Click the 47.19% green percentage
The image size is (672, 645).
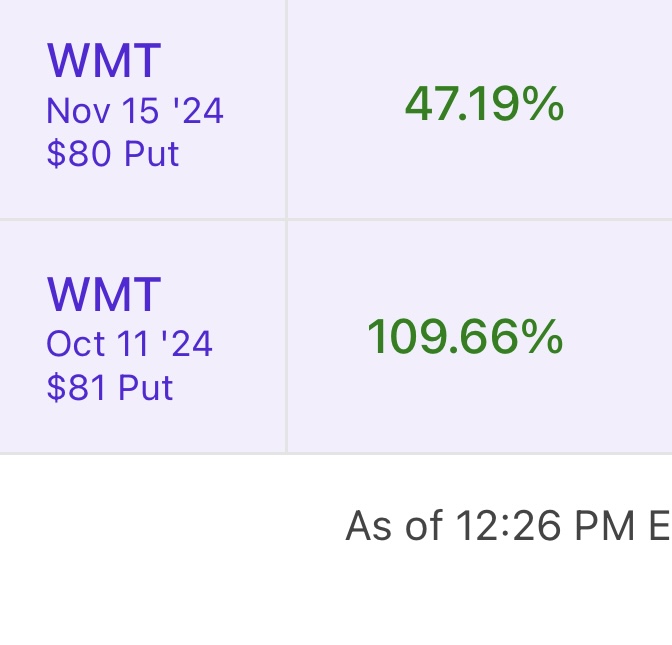click(484, 105)
